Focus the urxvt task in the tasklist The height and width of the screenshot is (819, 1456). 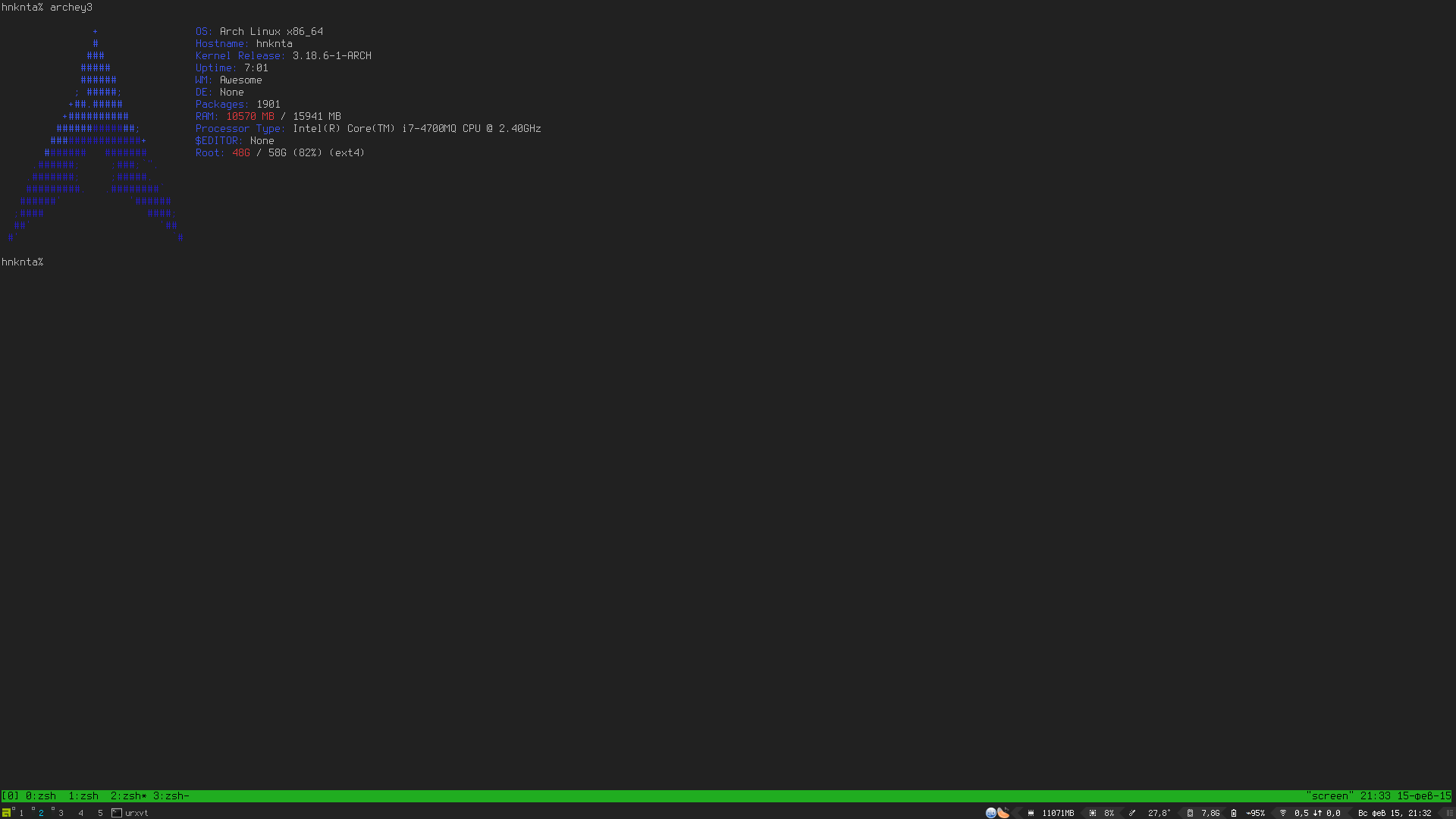point(130,813)
